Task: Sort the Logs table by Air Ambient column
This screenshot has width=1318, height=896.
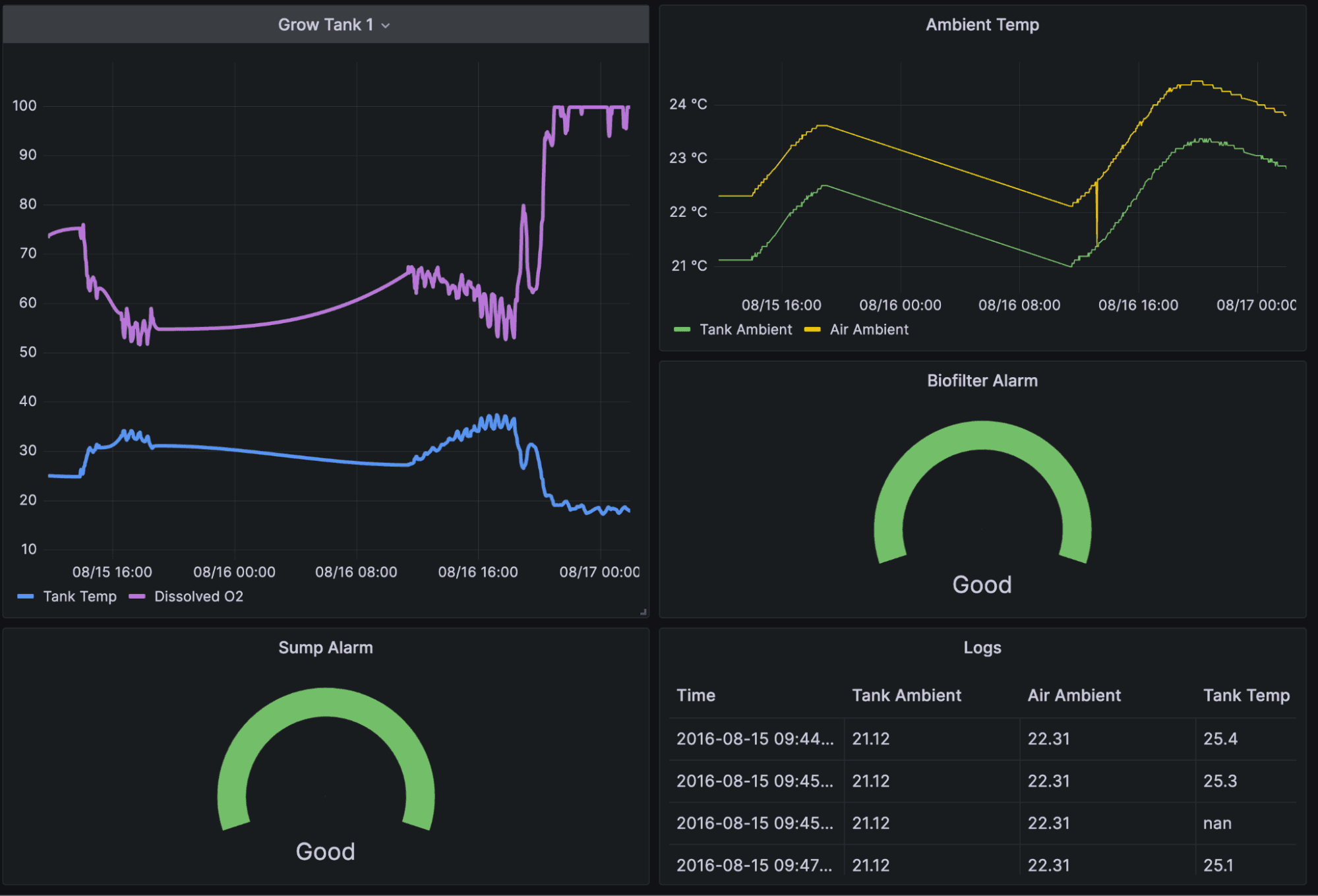Action: pos(1073,695)
